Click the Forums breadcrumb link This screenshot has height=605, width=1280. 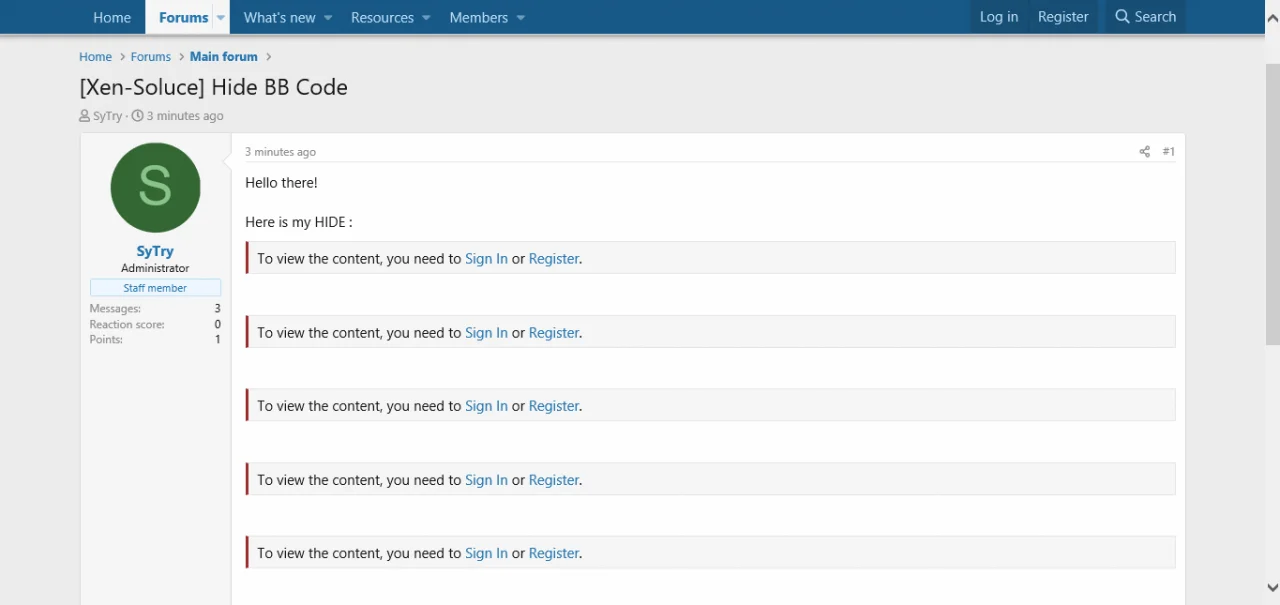pos(151,57)
